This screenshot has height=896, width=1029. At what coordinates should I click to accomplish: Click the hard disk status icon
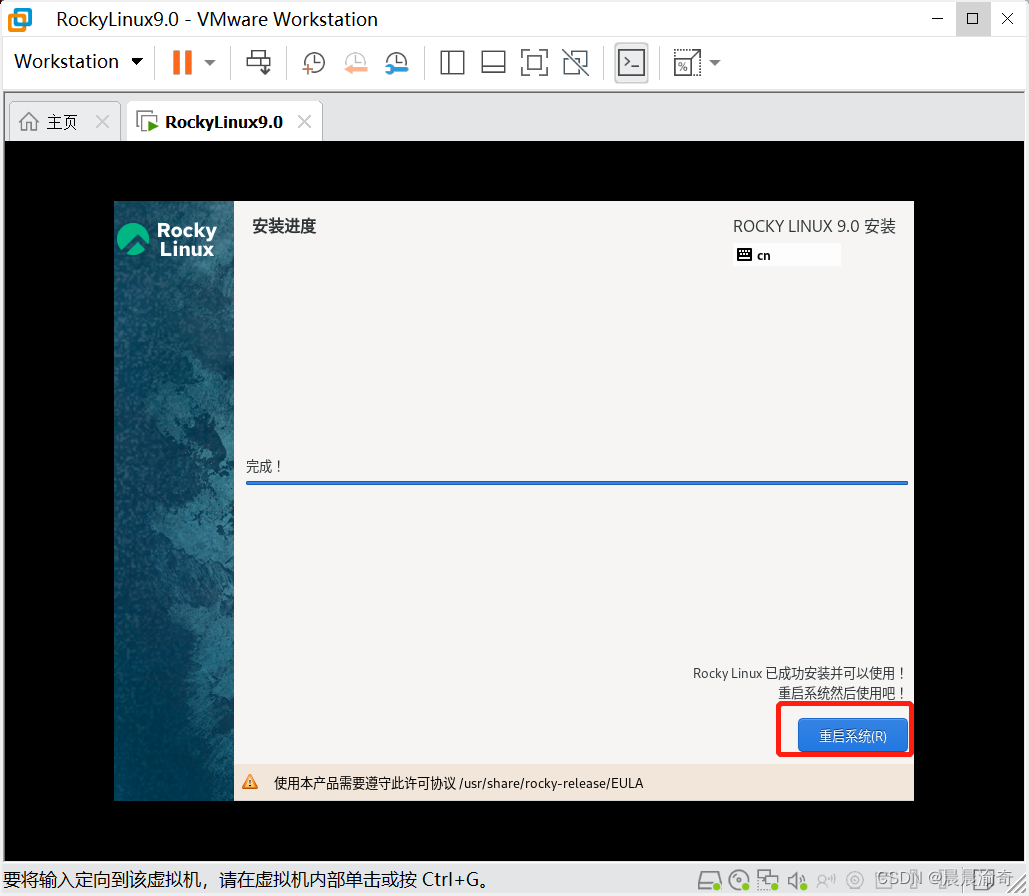(709, 880)
